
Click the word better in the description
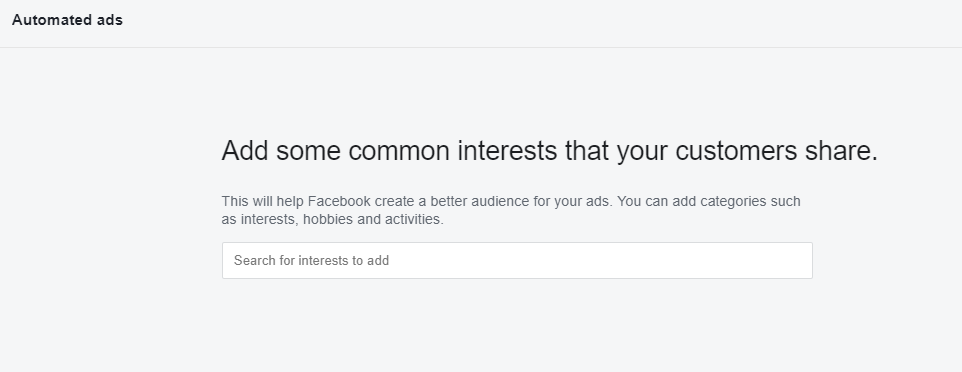pyautogui.click(x=448, y=201)
